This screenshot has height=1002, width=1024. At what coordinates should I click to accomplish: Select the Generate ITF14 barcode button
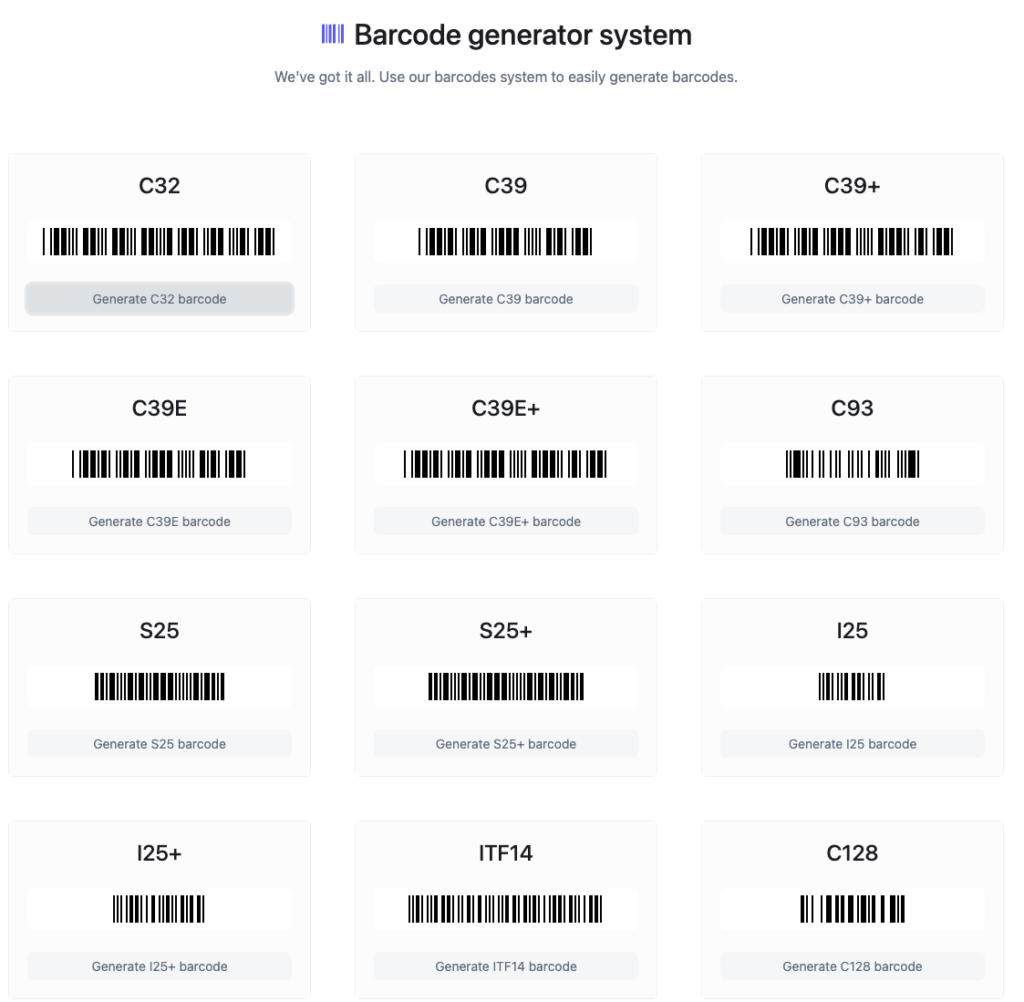point(506,966)
